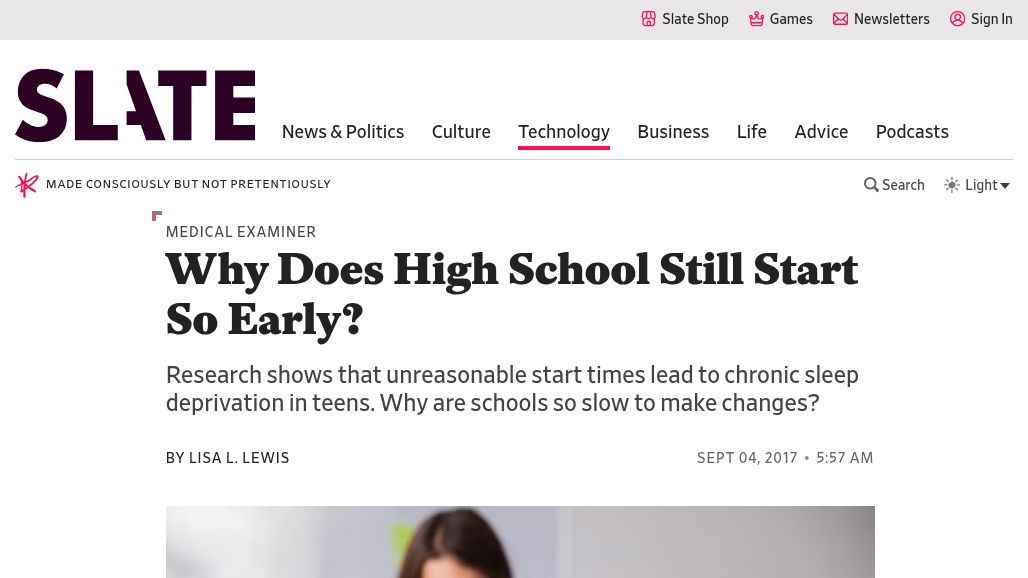Screen dimensions: 1028x578
Task: Click the Search magnifying glass icon
Action: 871,185
